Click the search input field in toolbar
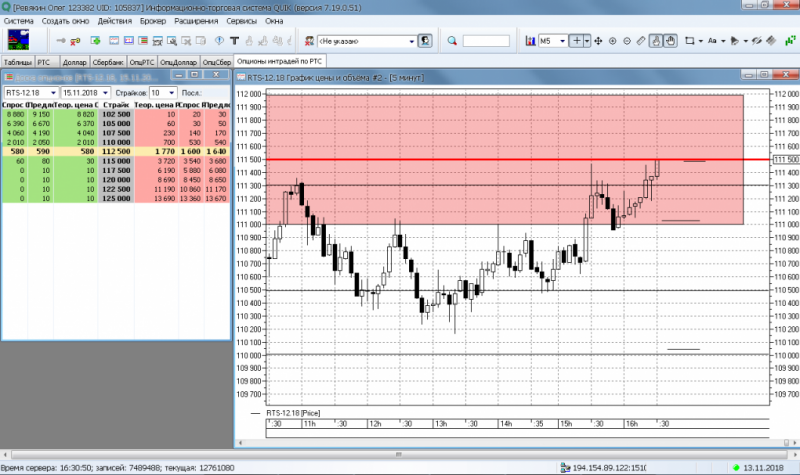The image size is (800, 475). click(x=486, y=41)
